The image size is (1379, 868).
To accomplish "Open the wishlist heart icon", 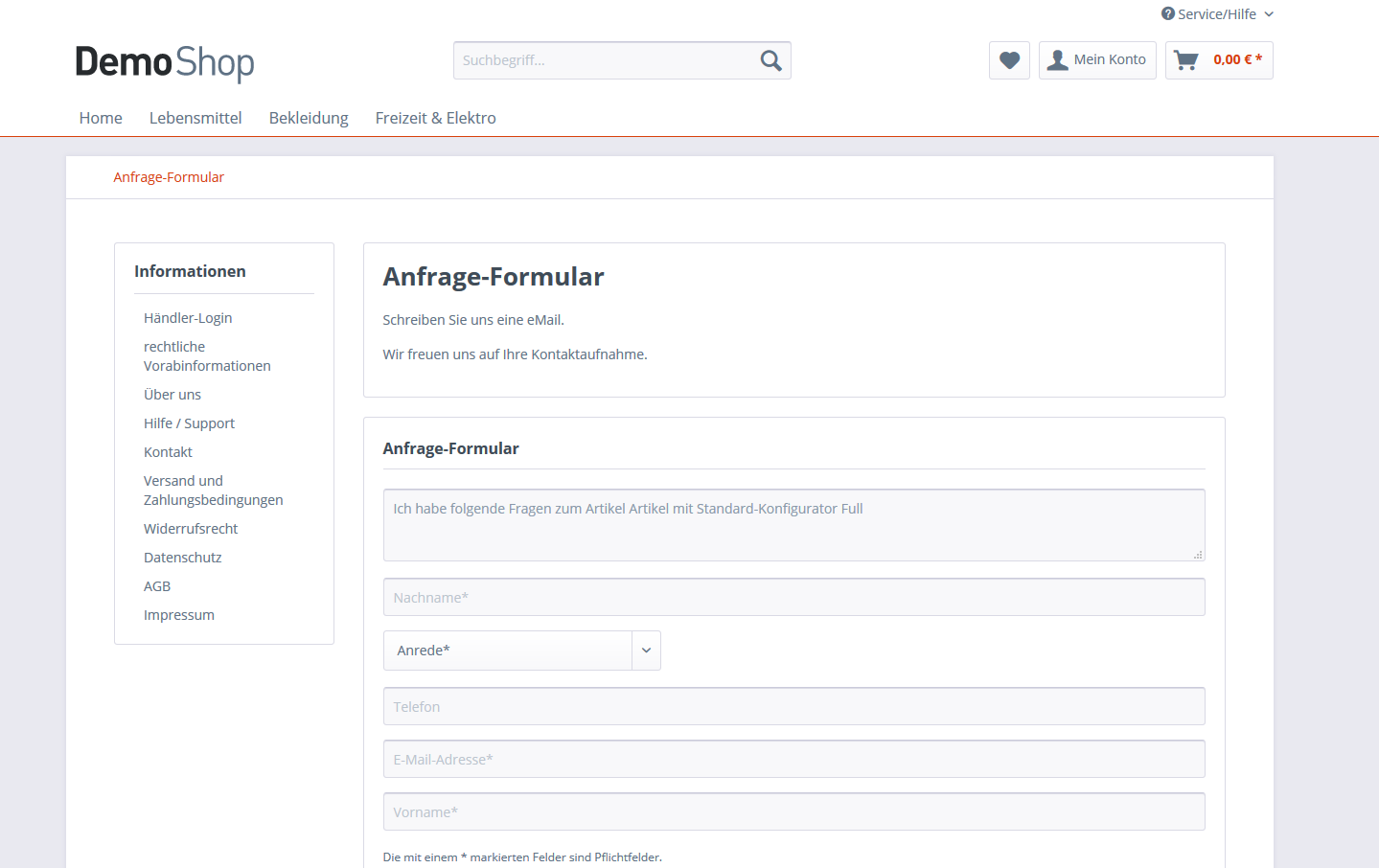I will click(x=1009, y=60).
